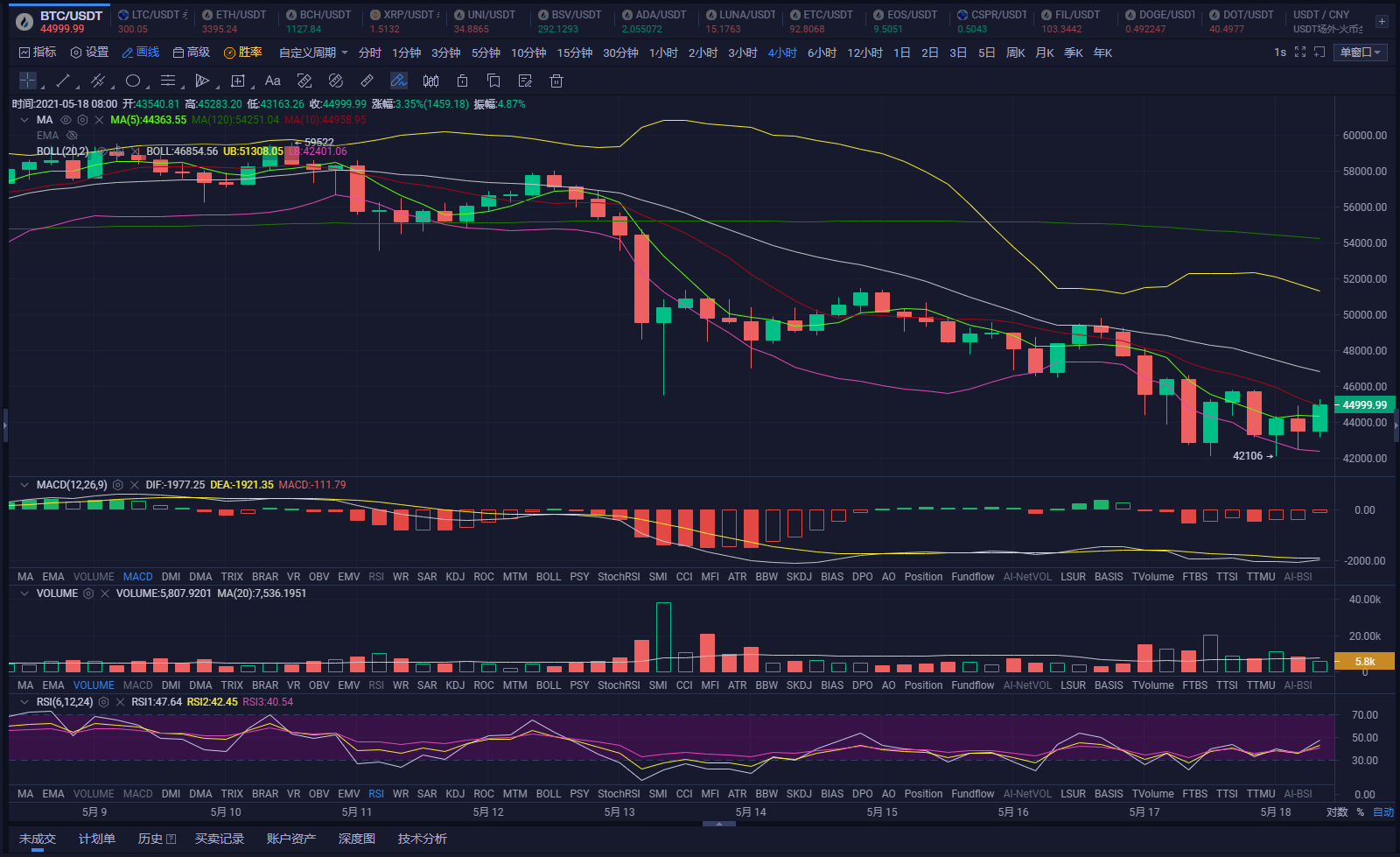Toggle EMA visibility eye icon
The image size is (1400, 857).
73,135
